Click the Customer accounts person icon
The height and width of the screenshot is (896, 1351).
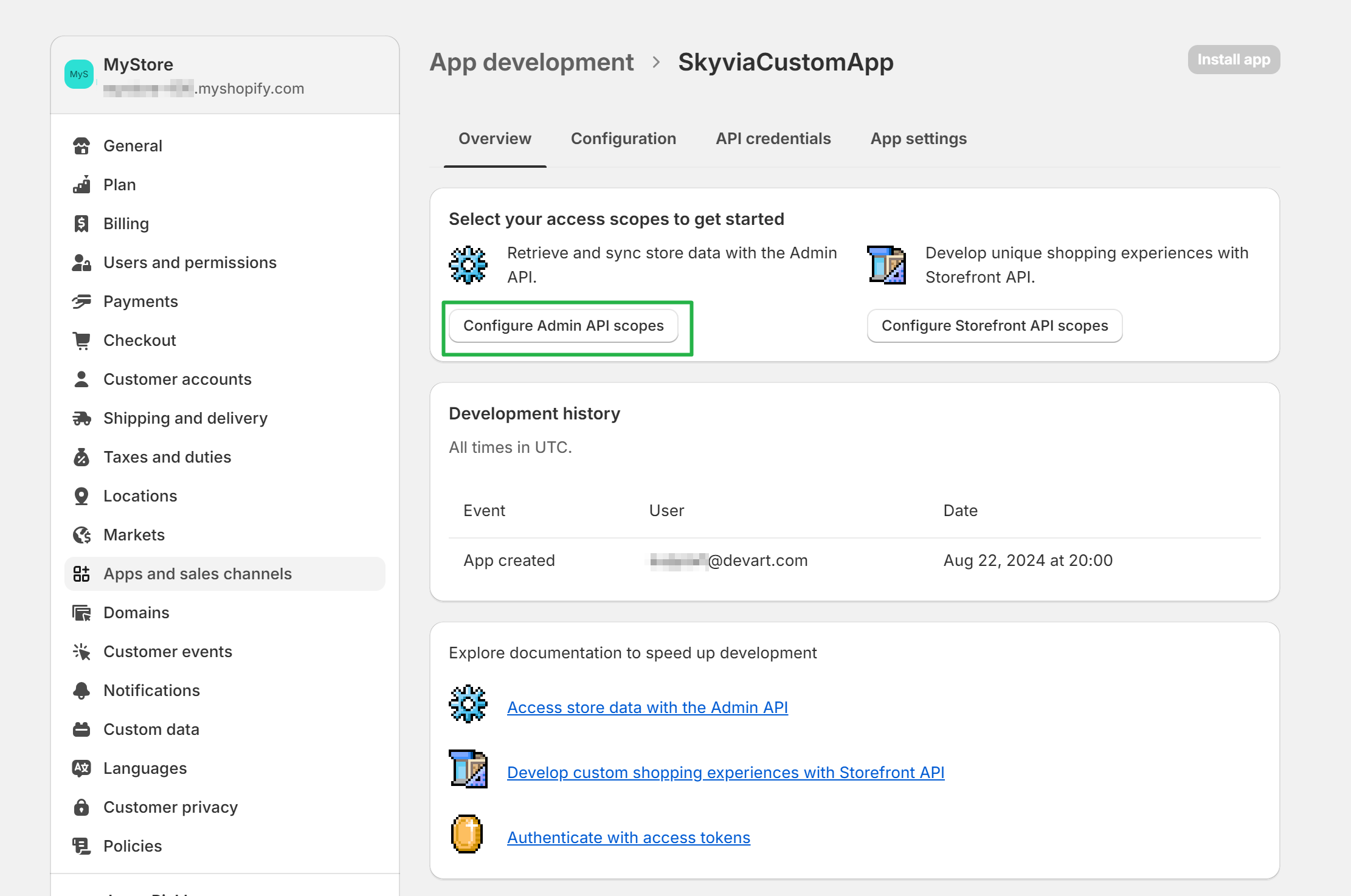click(x=81, y=379)
